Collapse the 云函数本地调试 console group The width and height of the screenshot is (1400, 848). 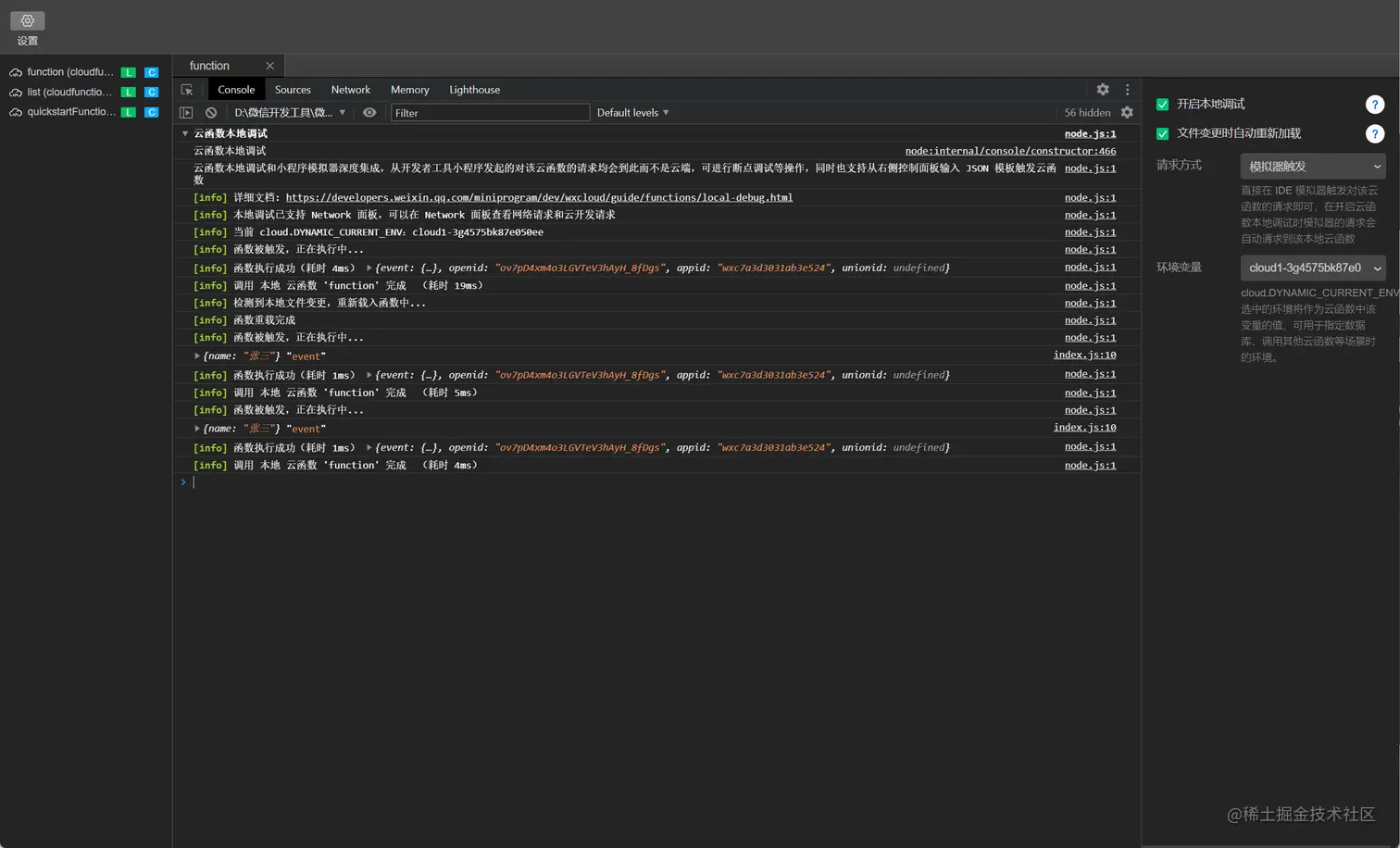pos(185,134)
